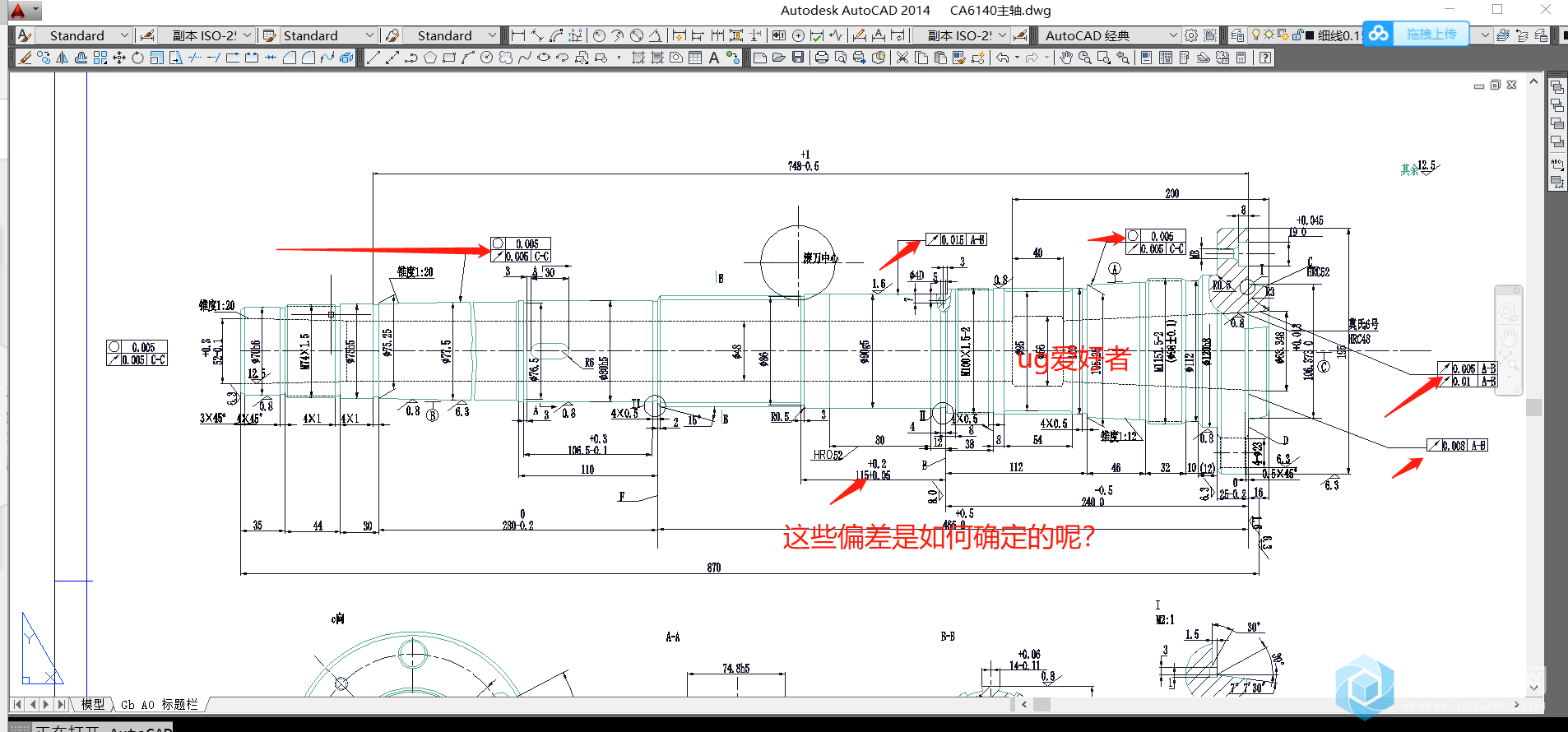This screenshot has height=732, width=1568.
Task: Click the Aligned dimension tool
Action: (537, 35)
